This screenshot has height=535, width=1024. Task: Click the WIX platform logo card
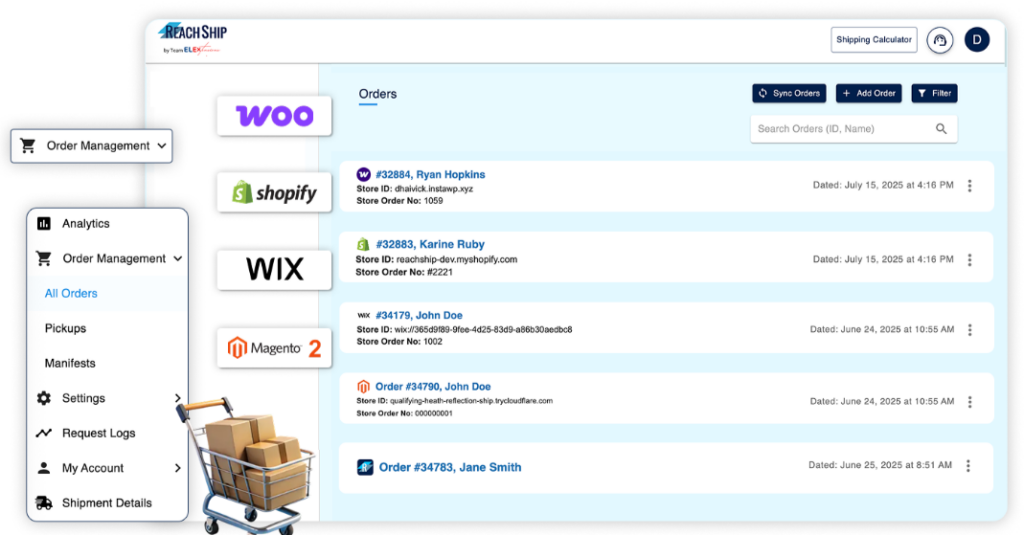coord(274,269)
